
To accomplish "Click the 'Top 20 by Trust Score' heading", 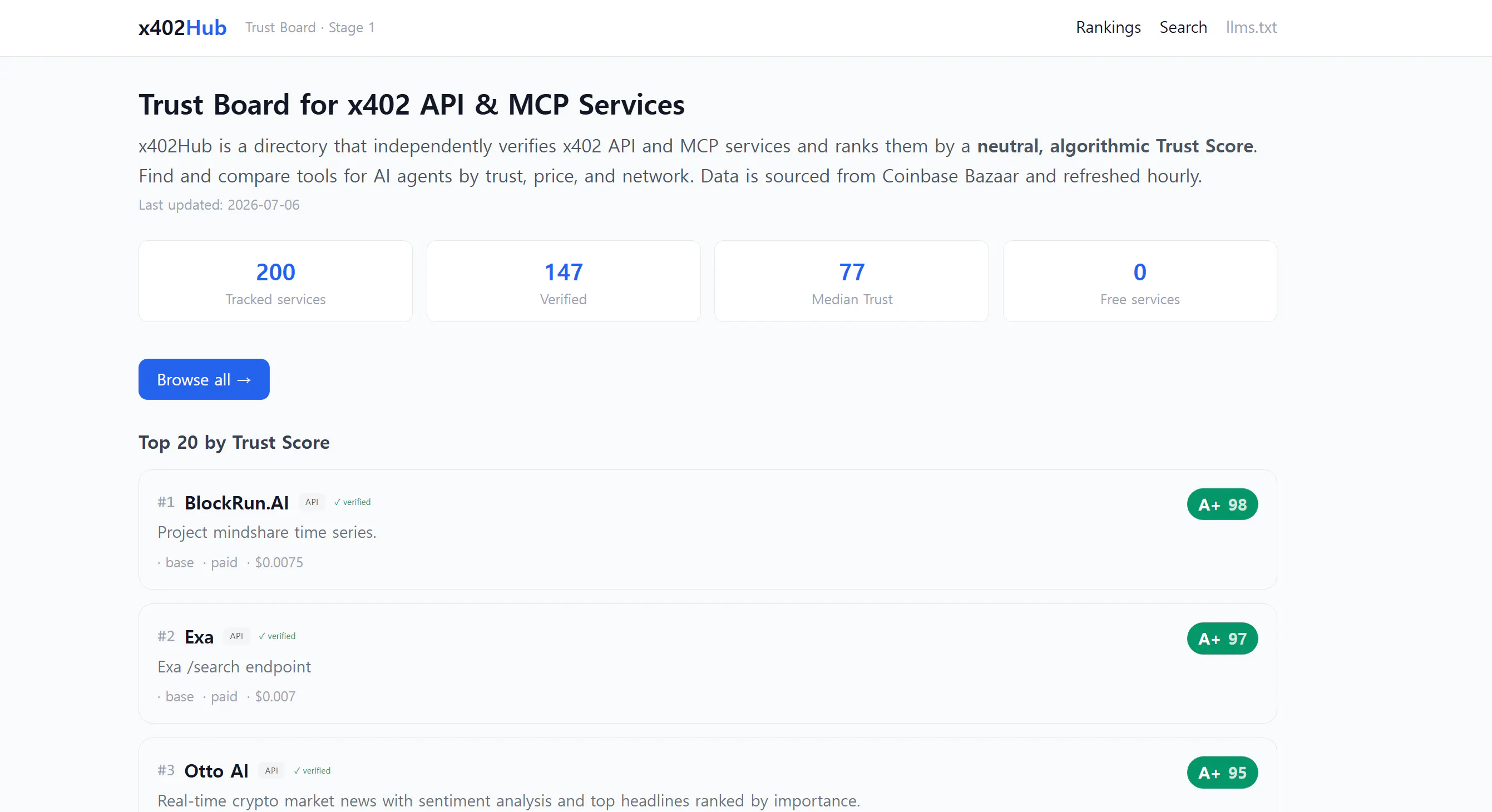I will coord(234,443).
